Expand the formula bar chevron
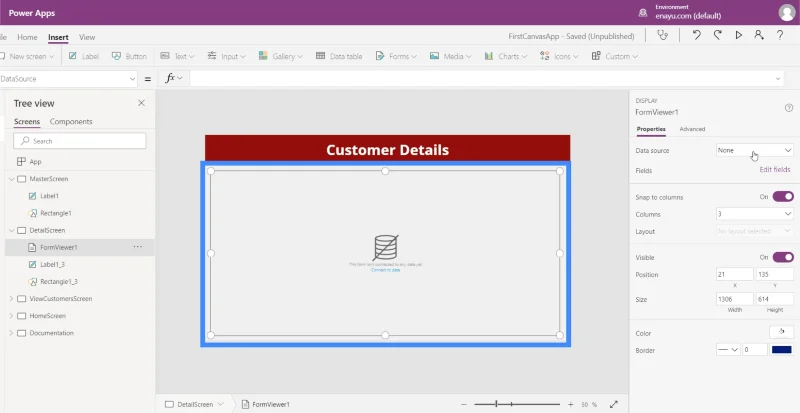 pyautogui.click(x=778, y=79)
